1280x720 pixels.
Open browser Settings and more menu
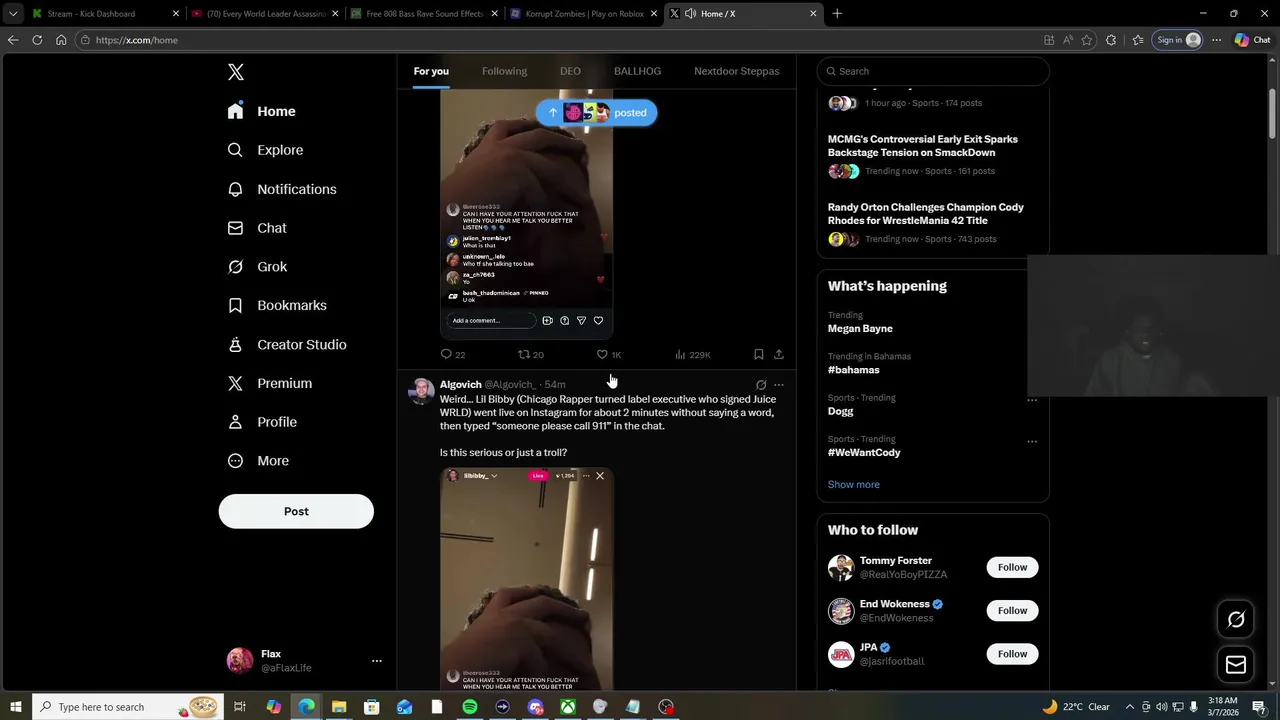tap(1216, 40)
